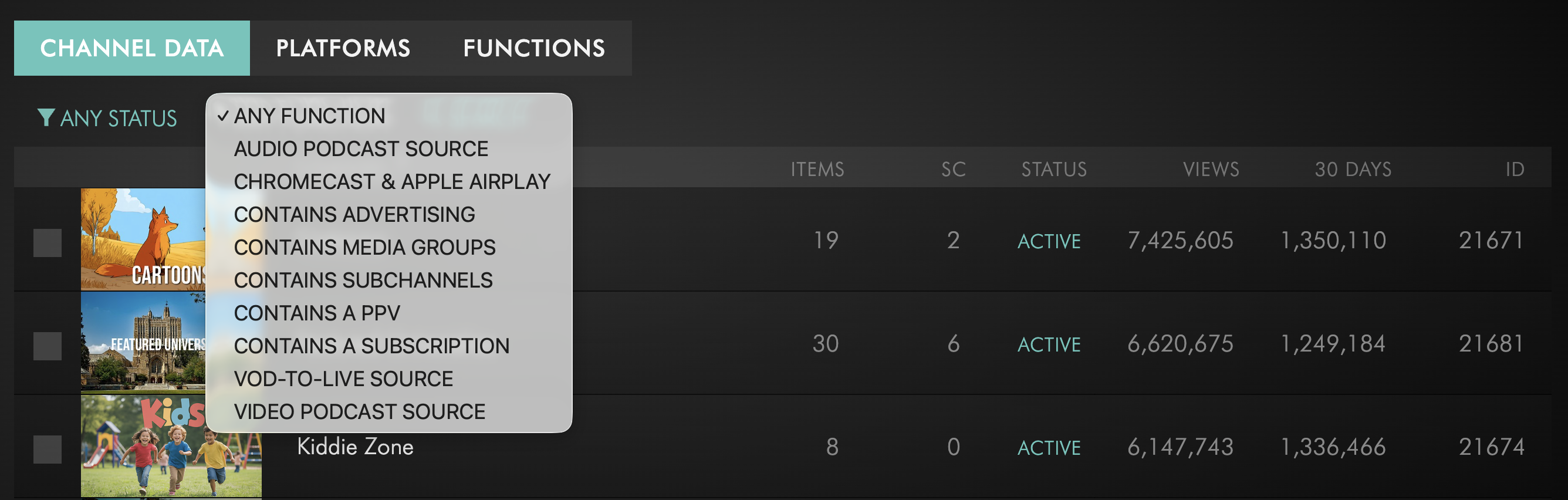
Task: Select Audio Podcast Source option
Action: coord(360,148)
